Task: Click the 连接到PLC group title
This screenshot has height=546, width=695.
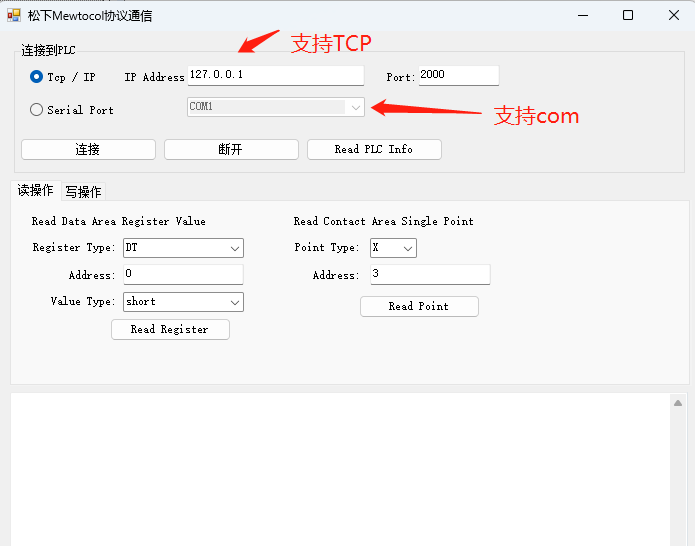Action: tap(48, 50)
